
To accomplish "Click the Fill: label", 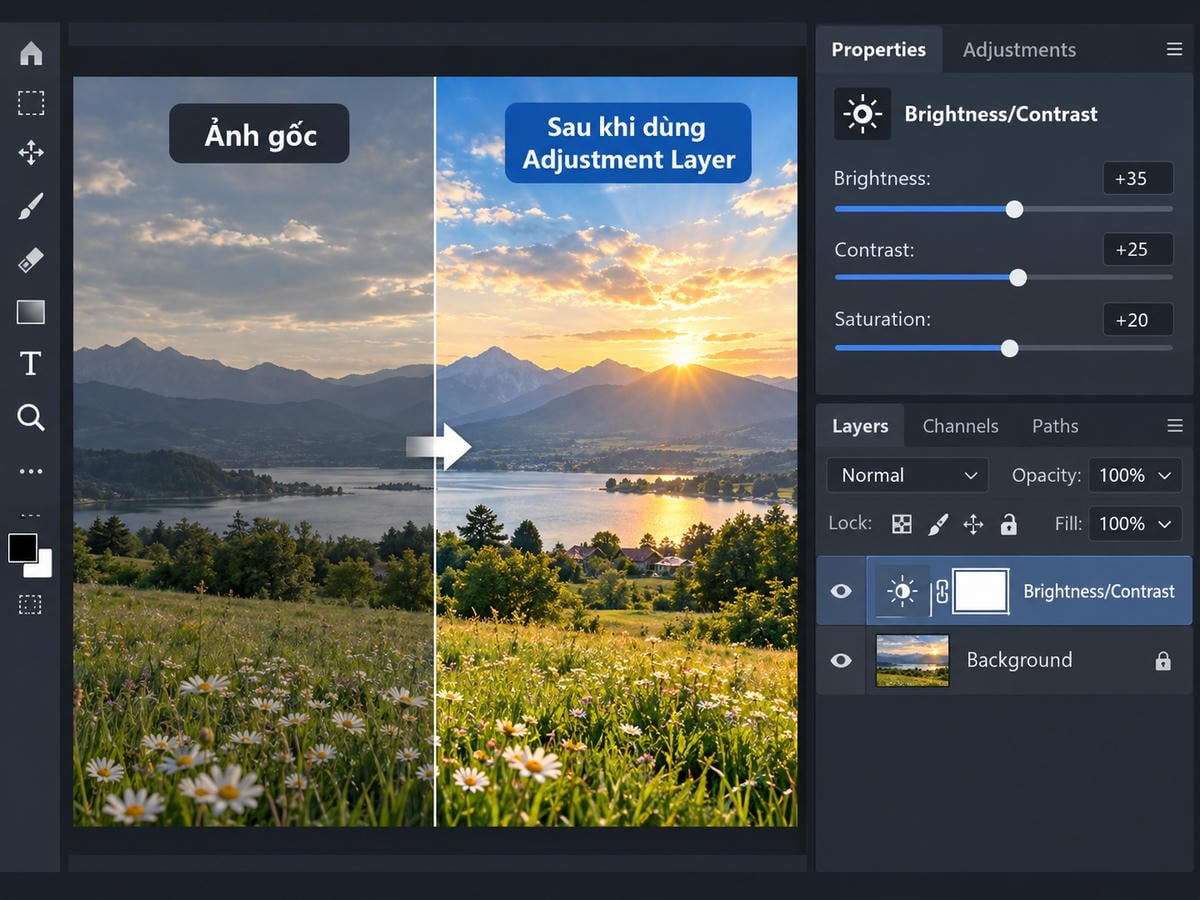I will 1069,523.
